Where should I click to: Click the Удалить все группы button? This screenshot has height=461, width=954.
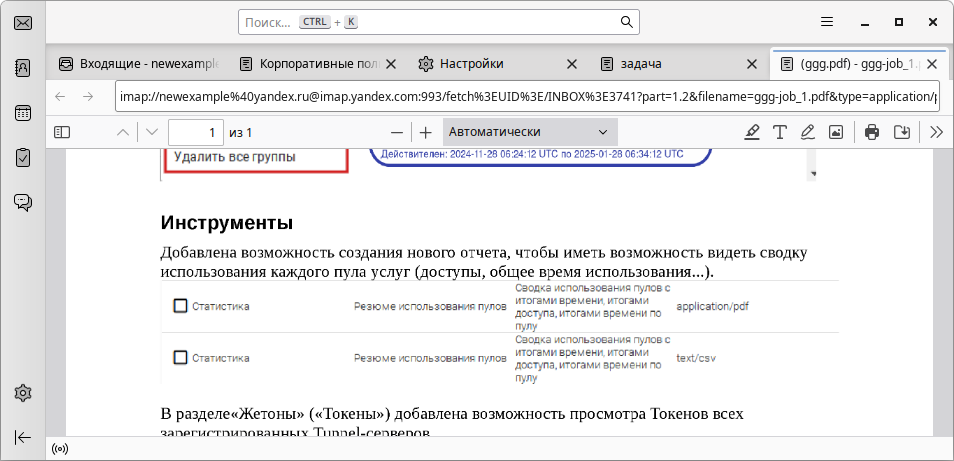(256, 160)
